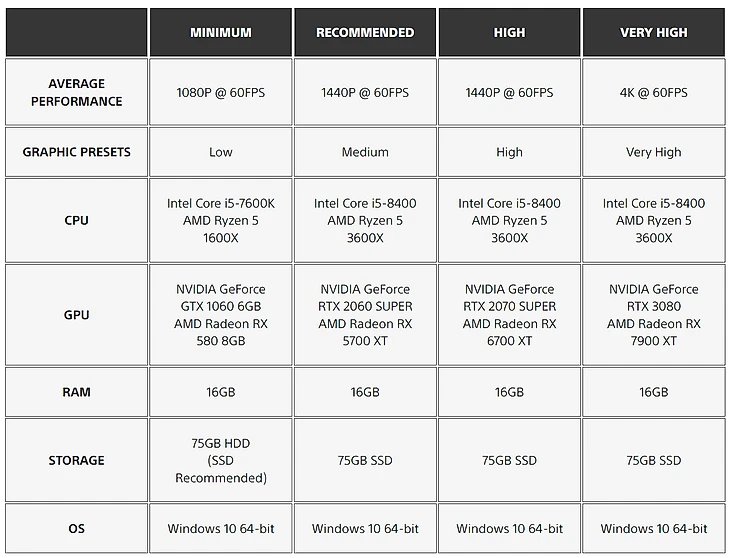Click the RTX 2070 SUPER GPU cell
The width and height of the screenshot is (730, 558).
pyautogui.click(x=509, y=315)
